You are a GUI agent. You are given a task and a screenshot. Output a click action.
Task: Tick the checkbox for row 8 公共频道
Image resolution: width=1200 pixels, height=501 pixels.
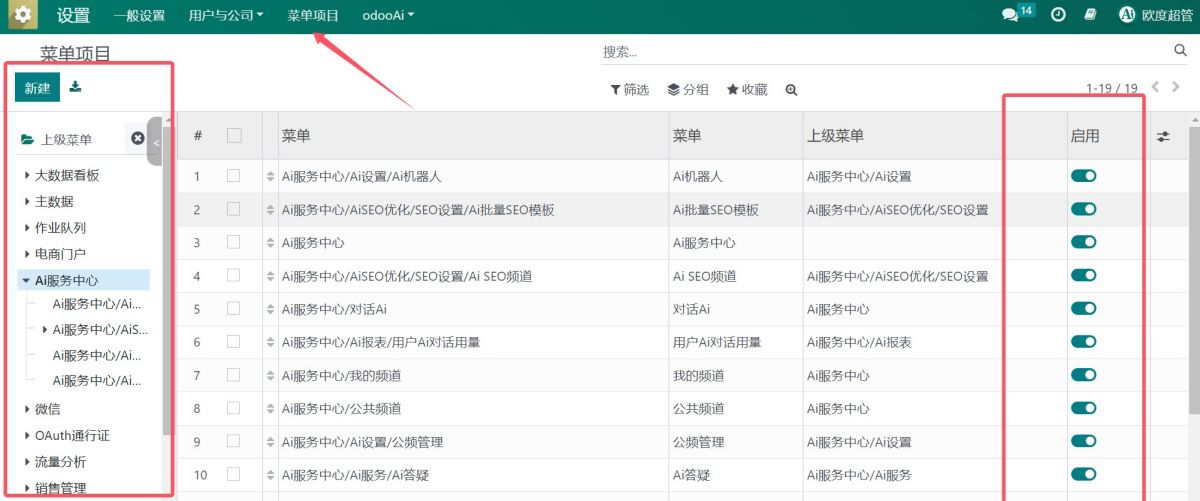(234, 408)
